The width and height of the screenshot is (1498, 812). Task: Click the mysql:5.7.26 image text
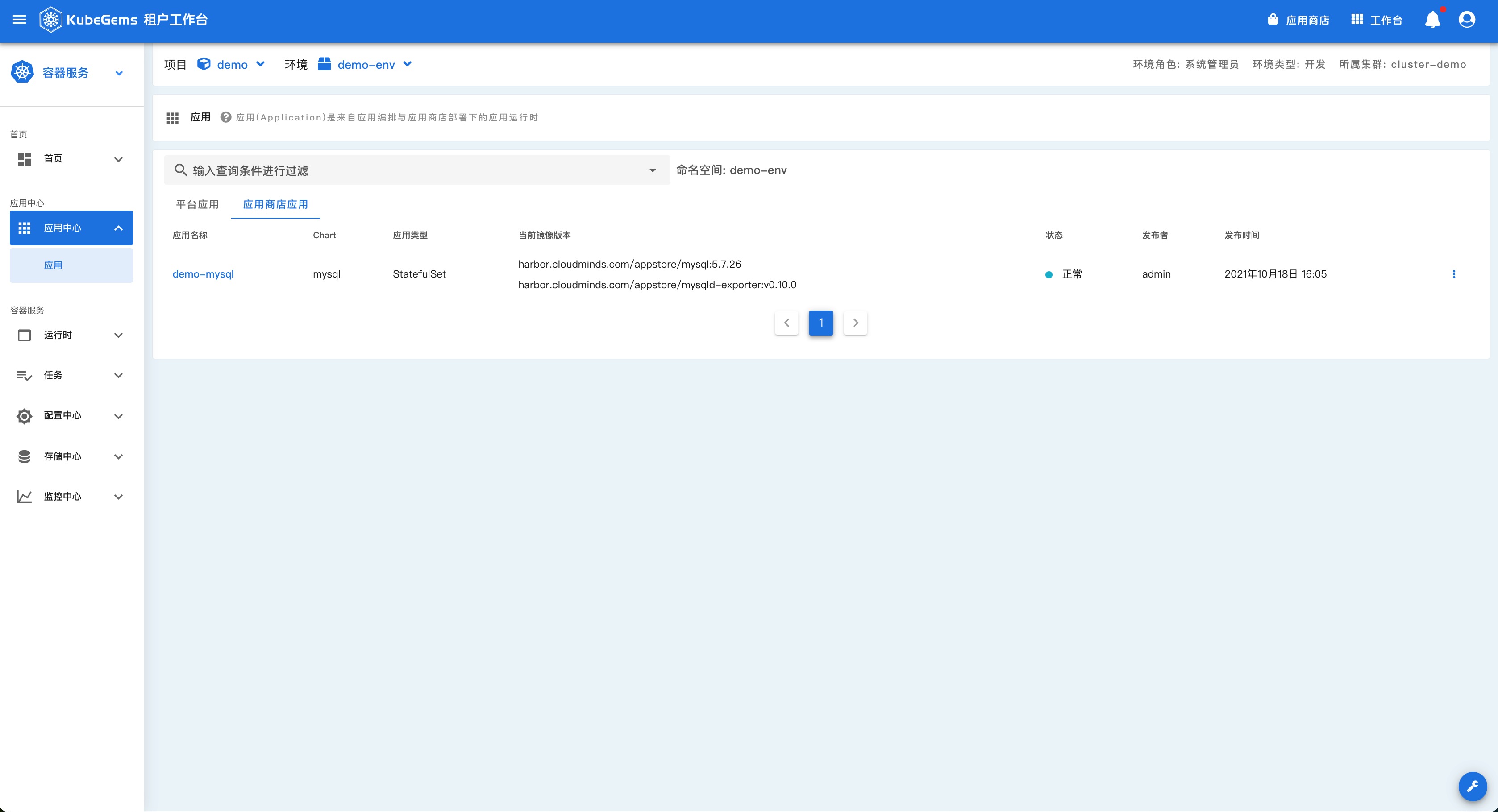pyautogui.click(x=630, y=265)
